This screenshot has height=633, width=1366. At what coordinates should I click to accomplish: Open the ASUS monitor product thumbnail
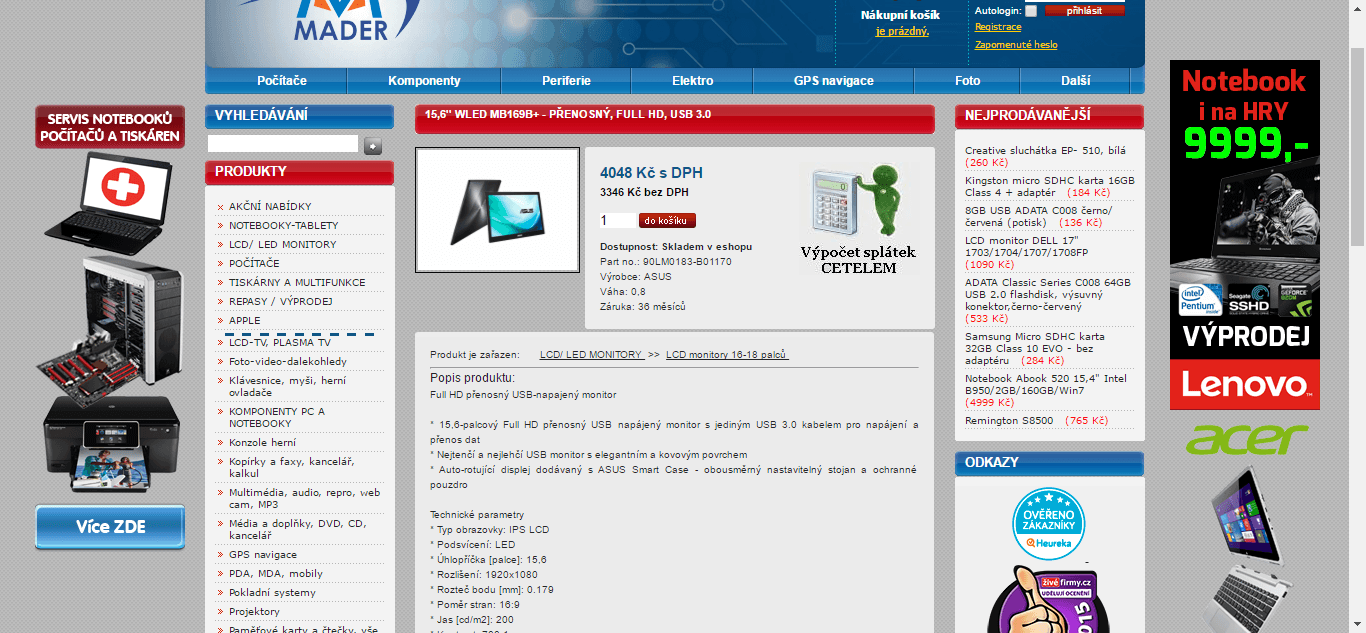[497, 210]
